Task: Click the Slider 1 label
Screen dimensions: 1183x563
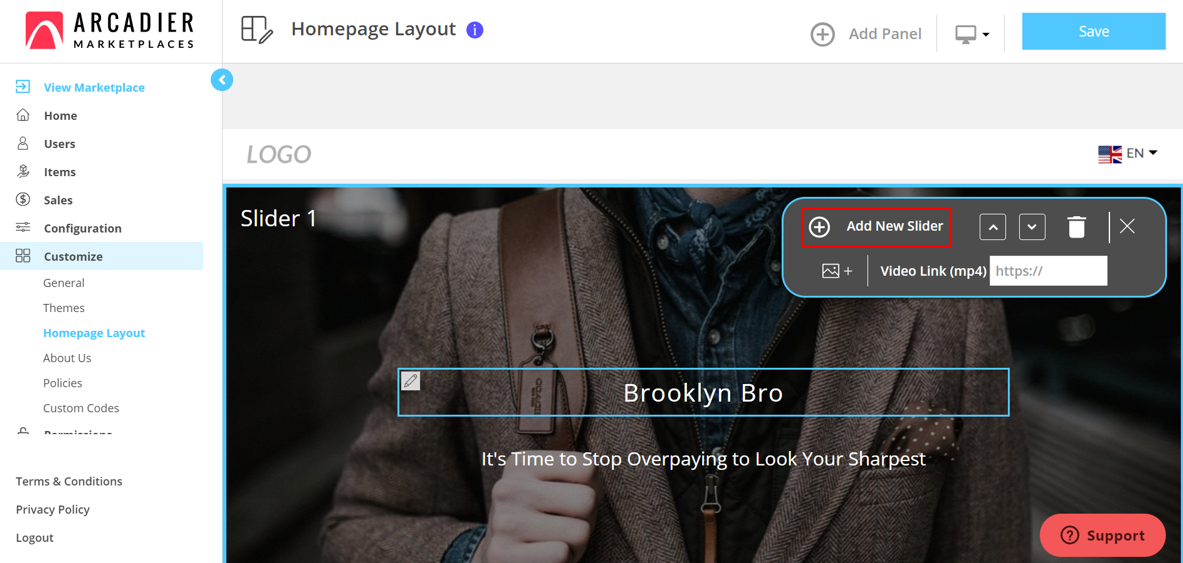Action: (x=278, y=218)
